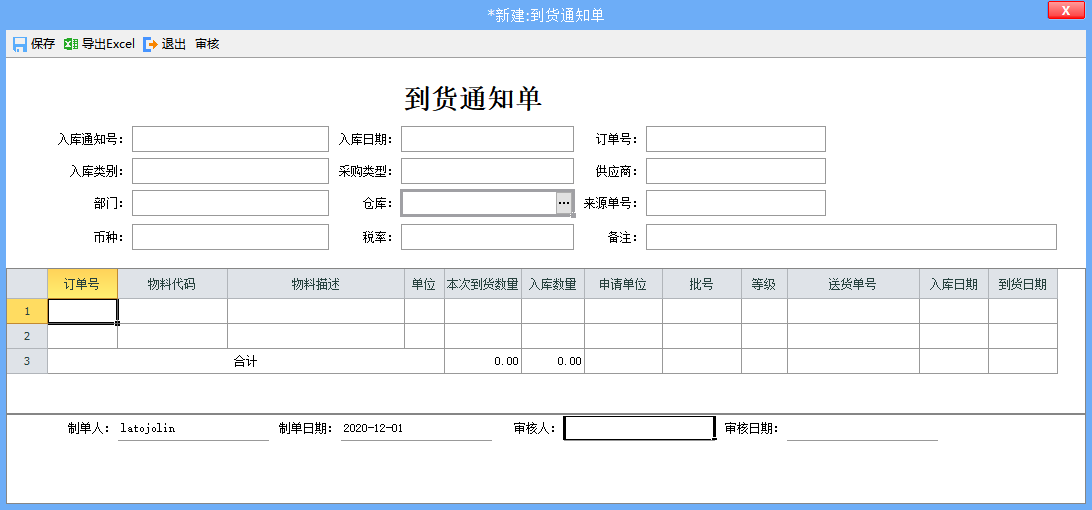Click the 合计 total row label
This screenshot has width=1092, height=510.
click(x=245, y=361)
